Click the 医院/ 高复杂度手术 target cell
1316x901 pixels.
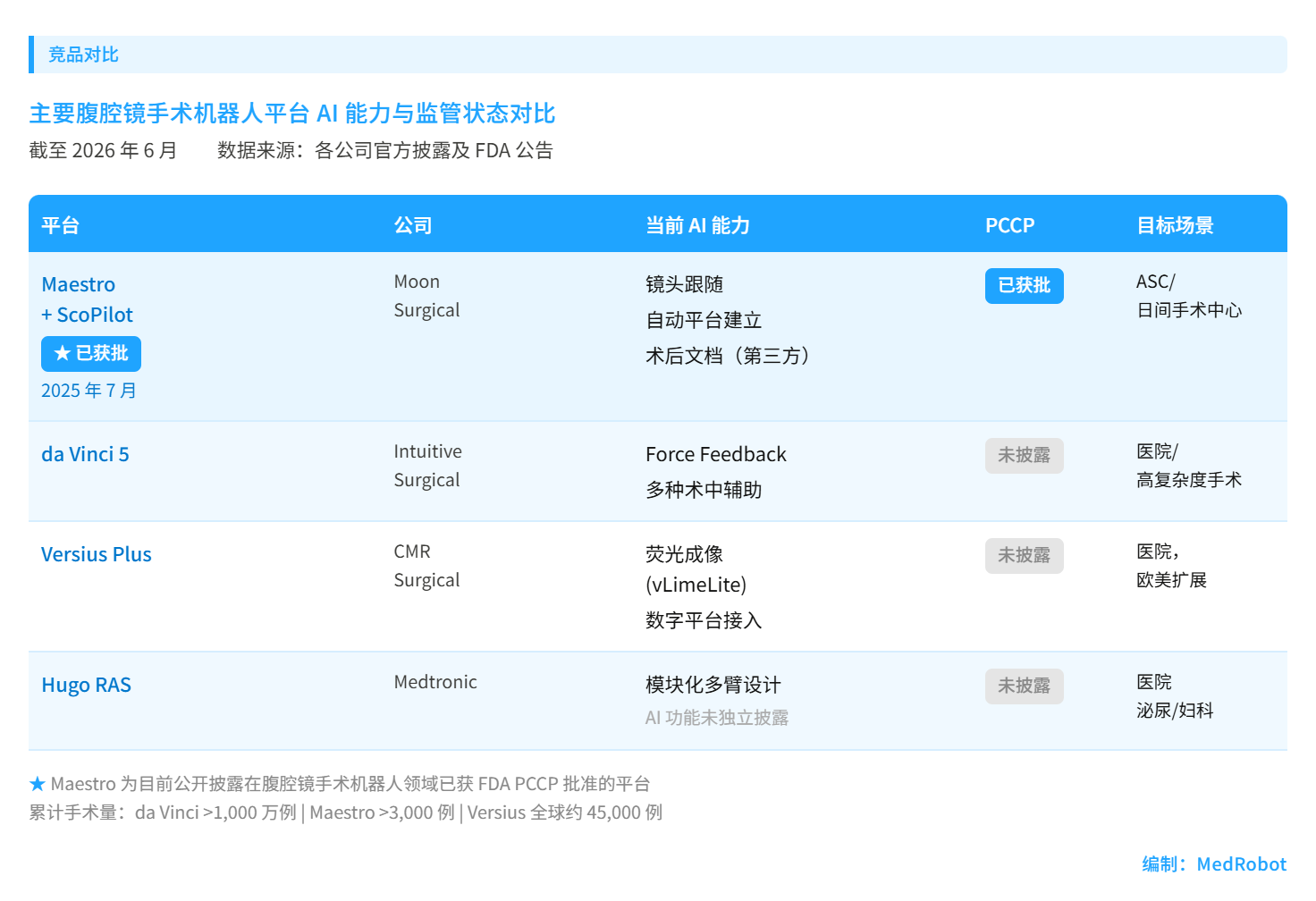(1189, 466)
